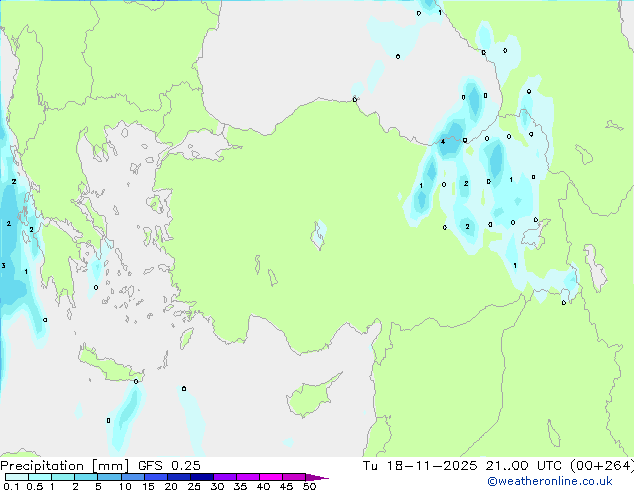Click the '3' precipitation value on the map

4,266
